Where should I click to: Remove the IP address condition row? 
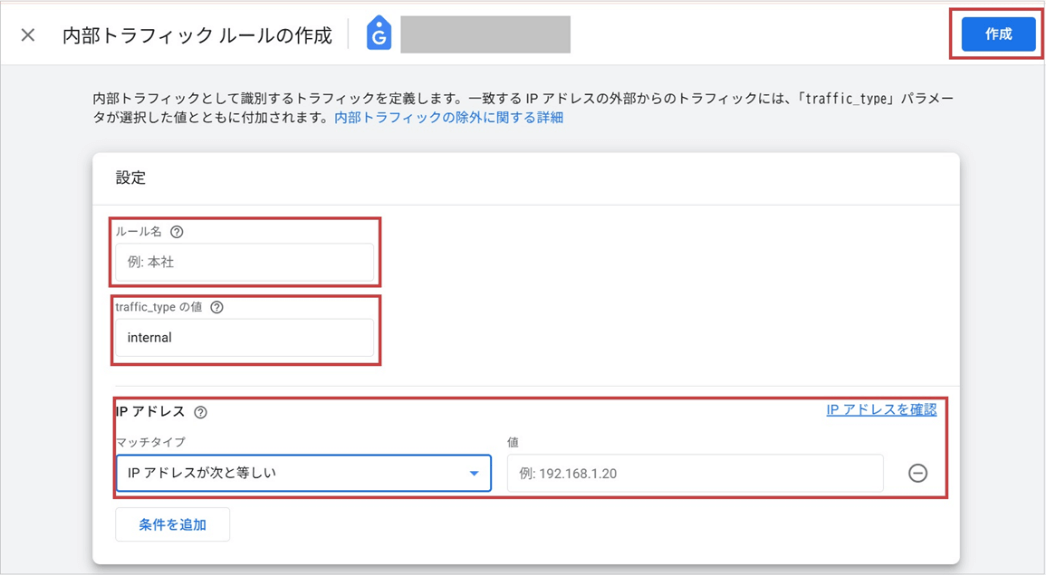[x=918, y=473]
